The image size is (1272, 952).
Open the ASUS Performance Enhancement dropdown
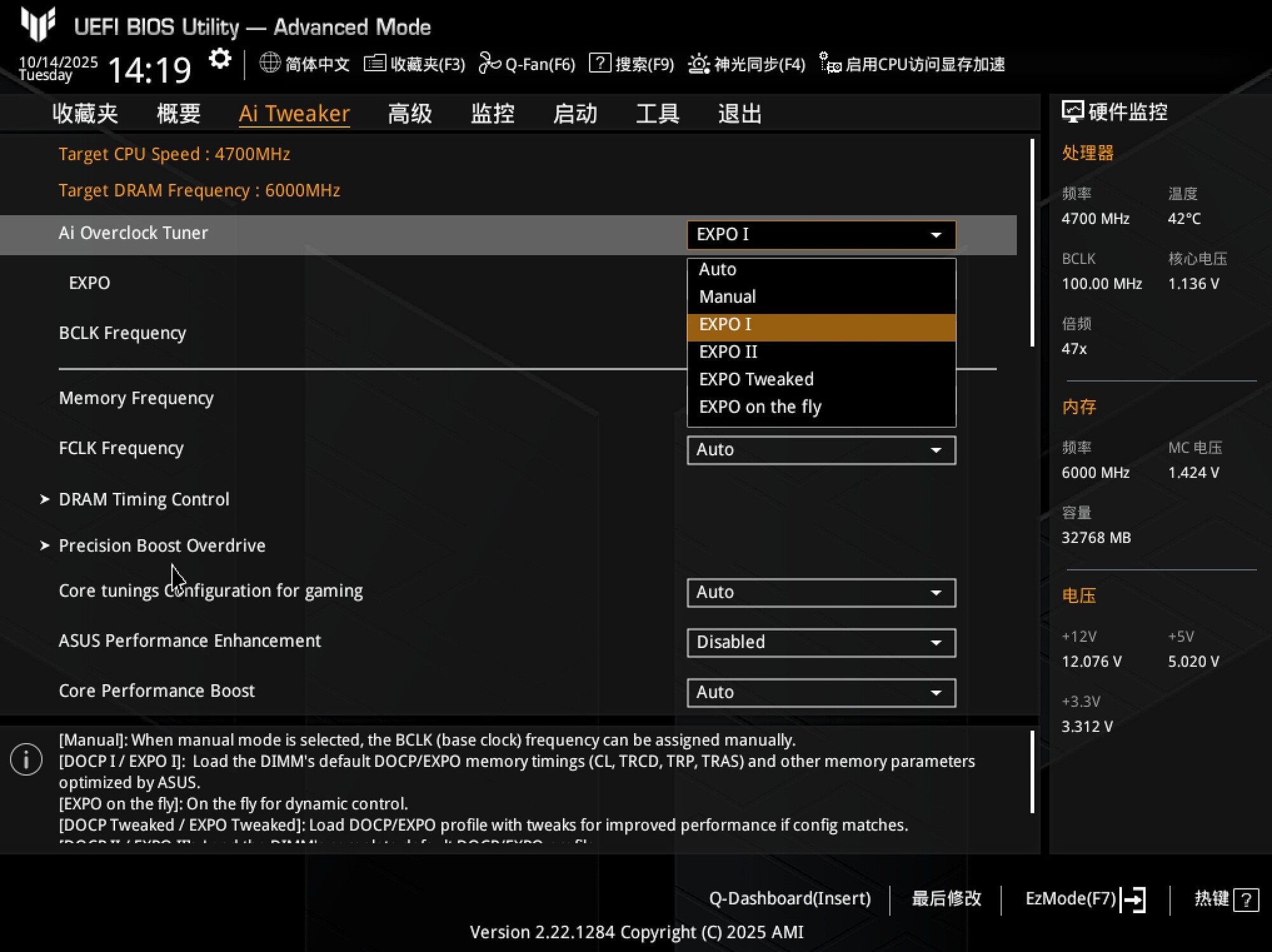(821, 642)
